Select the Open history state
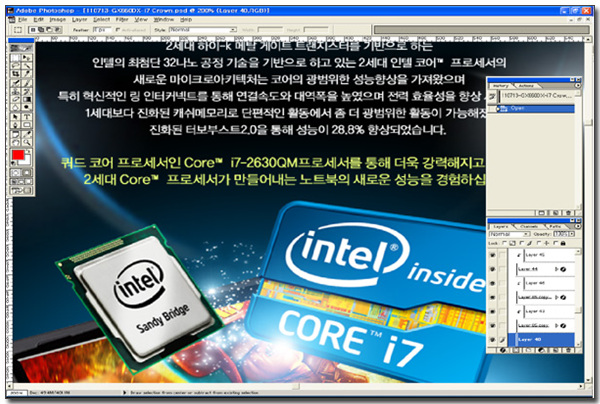The height and width of the screenshot is (404, 600). point(535,109)
